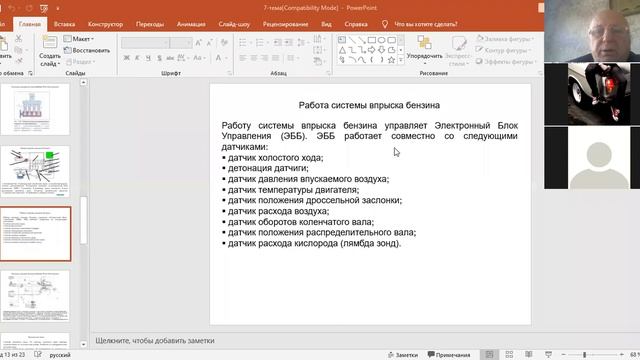Screen dimensions: 640x360
Task: Center text in paragraph group
Action: tap(254, 58)
